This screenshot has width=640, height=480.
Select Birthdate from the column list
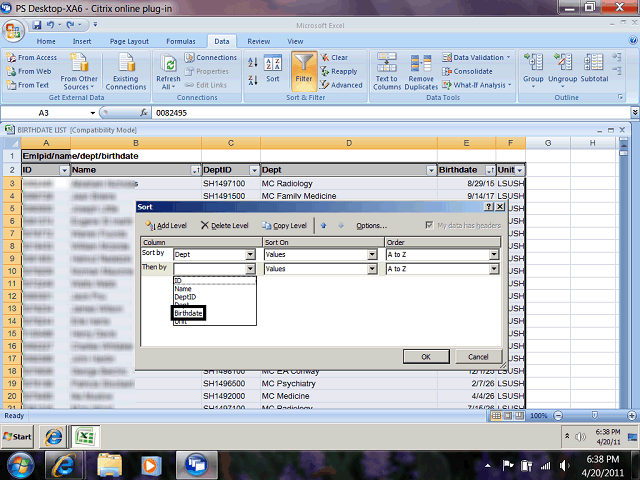point(188,313)
